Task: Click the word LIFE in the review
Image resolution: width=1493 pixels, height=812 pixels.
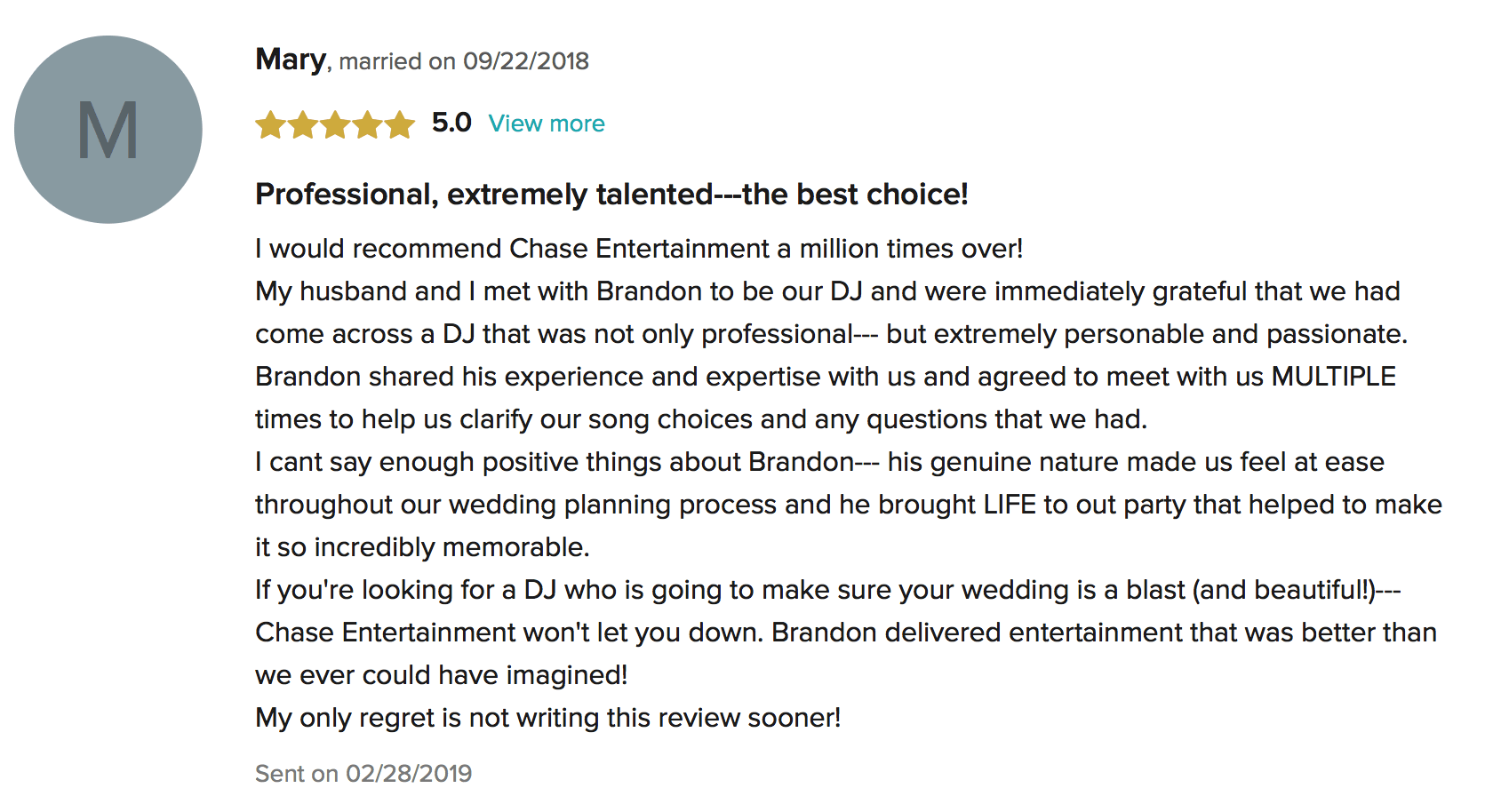Action: [x=1010, y=505]
